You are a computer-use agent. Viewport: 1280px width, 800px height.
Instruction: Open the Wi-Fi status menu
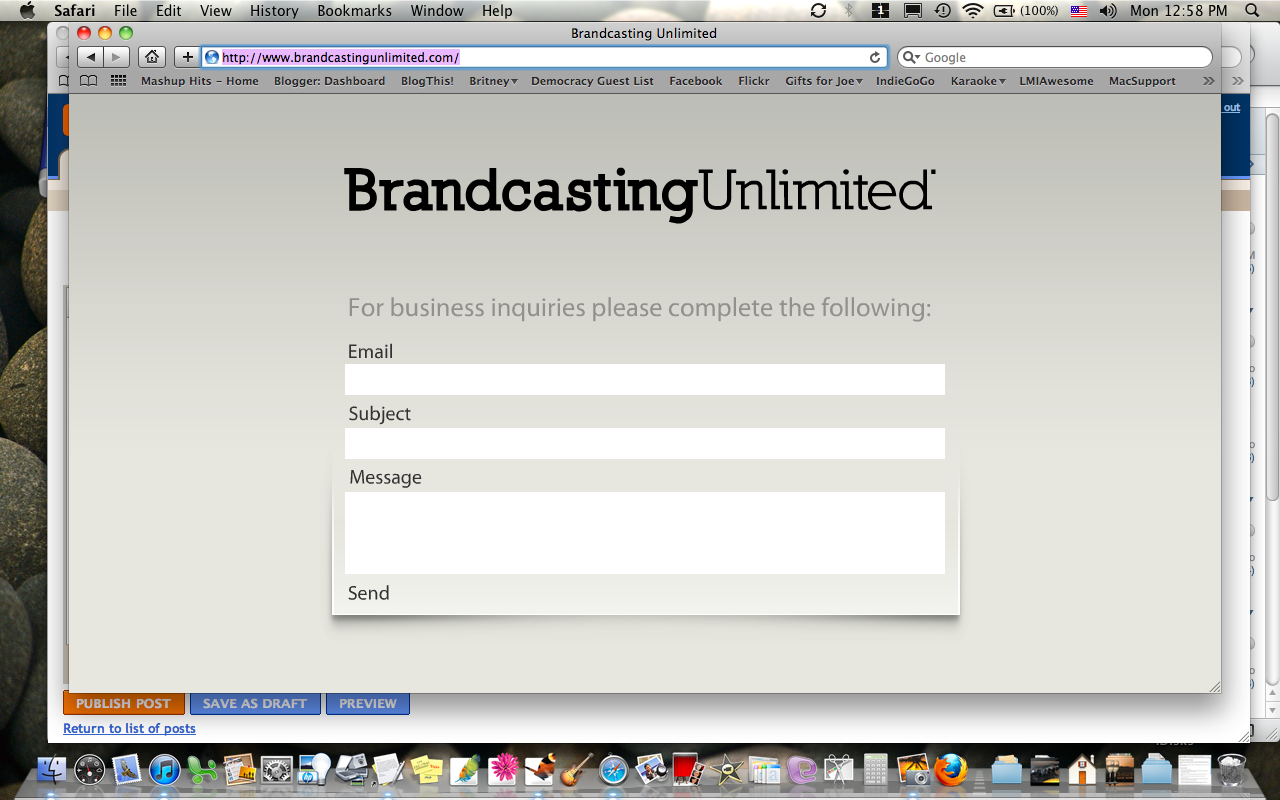(x=973, y=11)
